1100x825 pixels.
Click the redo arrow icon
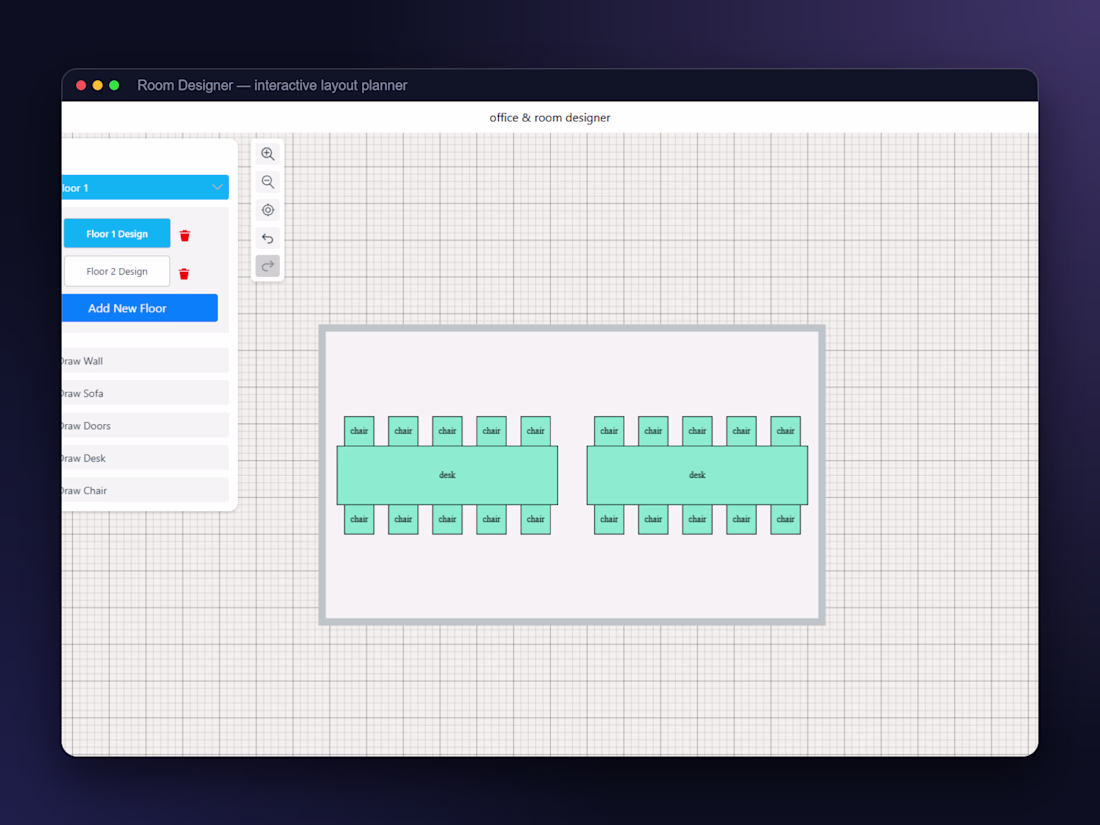click(267, 266)
